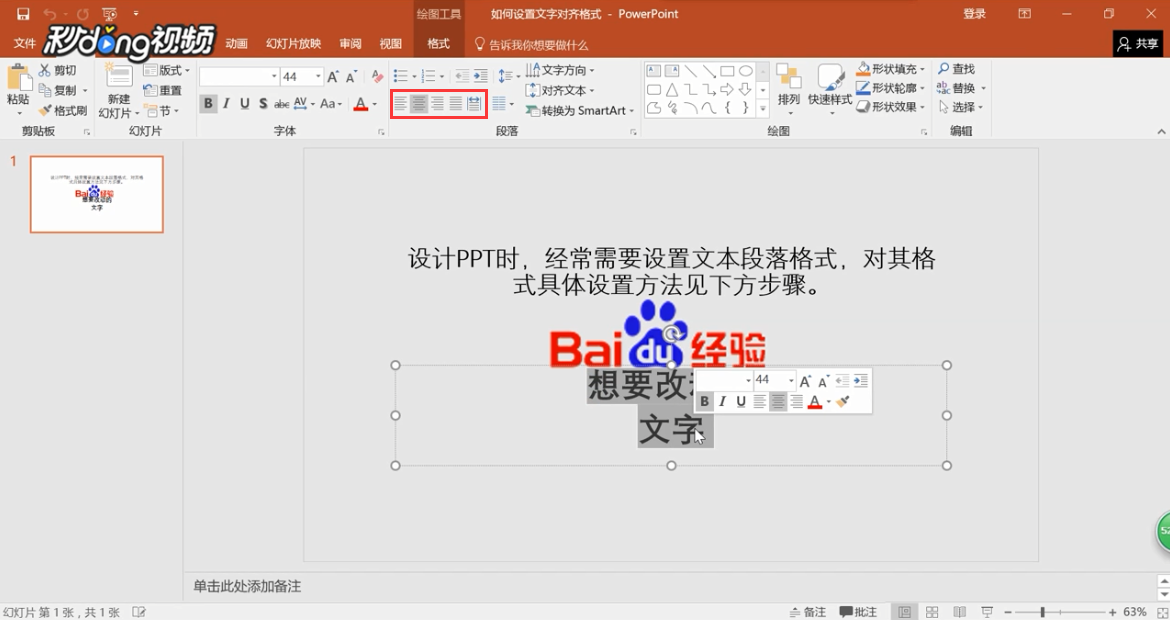Viewport: 1170px width, 620px height.
Task: Open the font name dropdown in ribbon
Action: click(x=274, y=77)
